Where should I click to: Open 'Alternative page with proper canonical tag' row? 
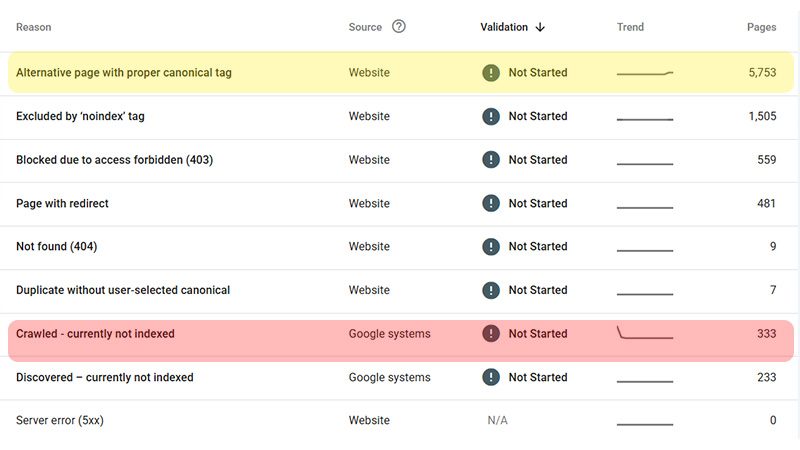[x=401, y=72]
